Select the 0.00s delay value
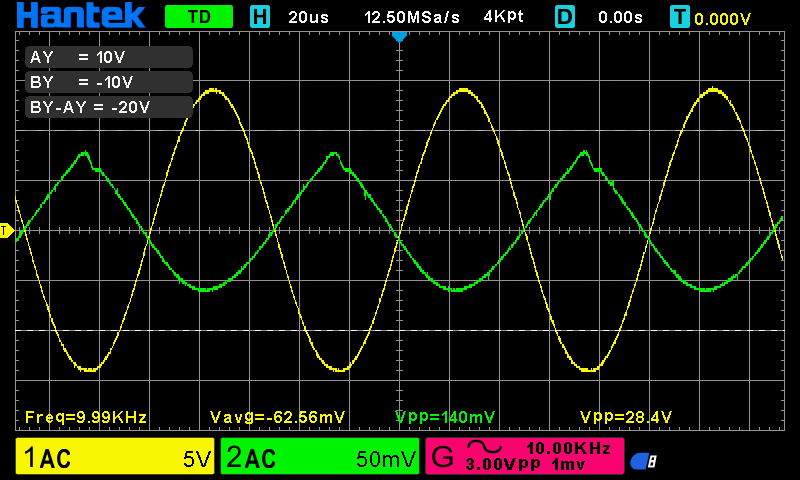Image resolution: width=800 pixels, height=480 pixels. 620,17
